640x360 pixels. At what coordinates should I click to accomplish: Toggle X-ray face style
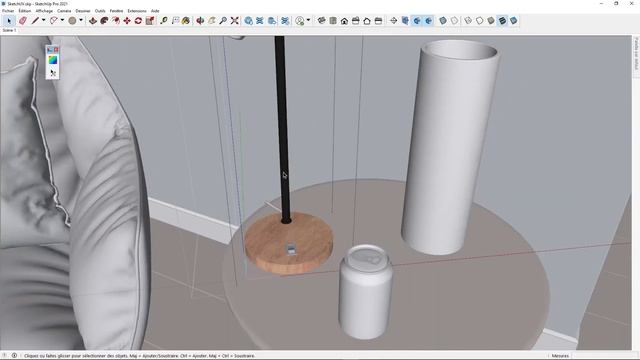(x=443, y=20)
